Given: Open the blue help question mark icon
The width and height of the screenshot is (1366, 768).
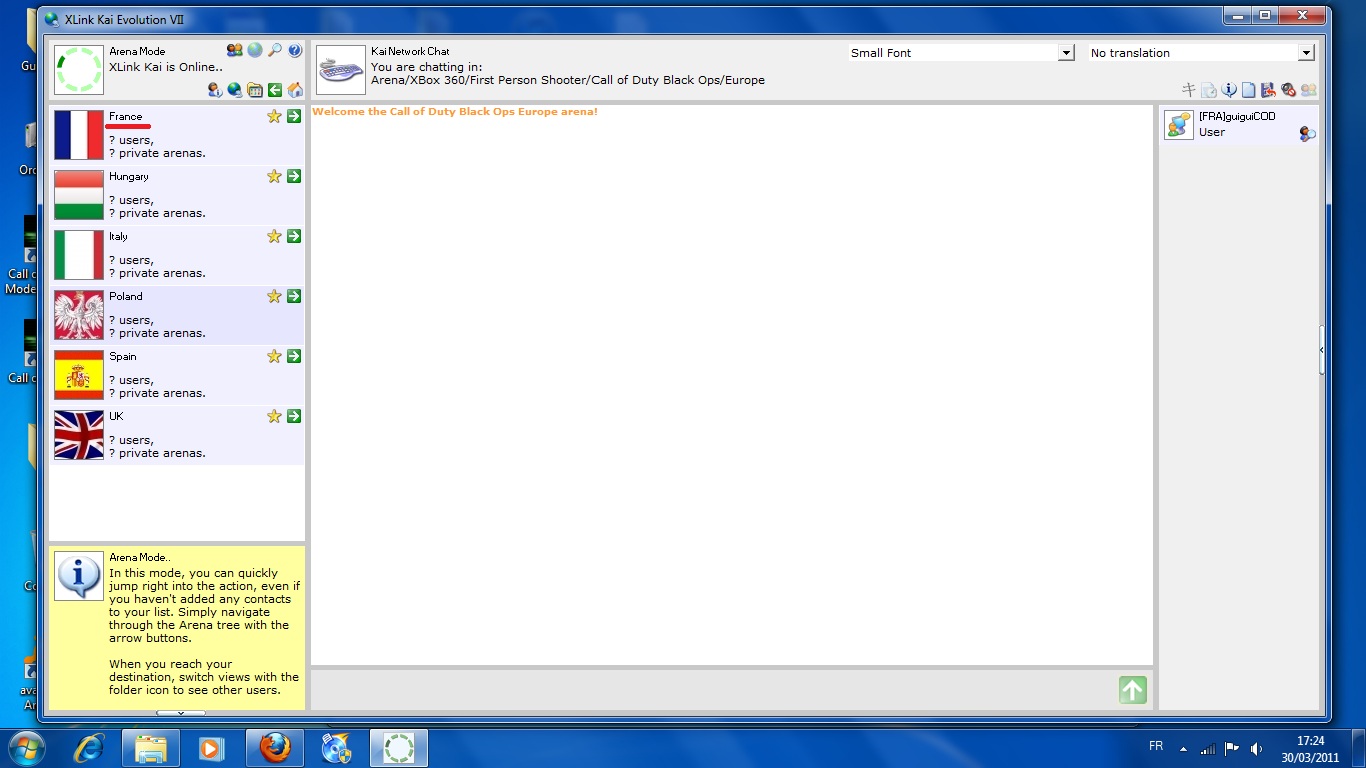Looking at the screenshot, I should tap(295, 50).
